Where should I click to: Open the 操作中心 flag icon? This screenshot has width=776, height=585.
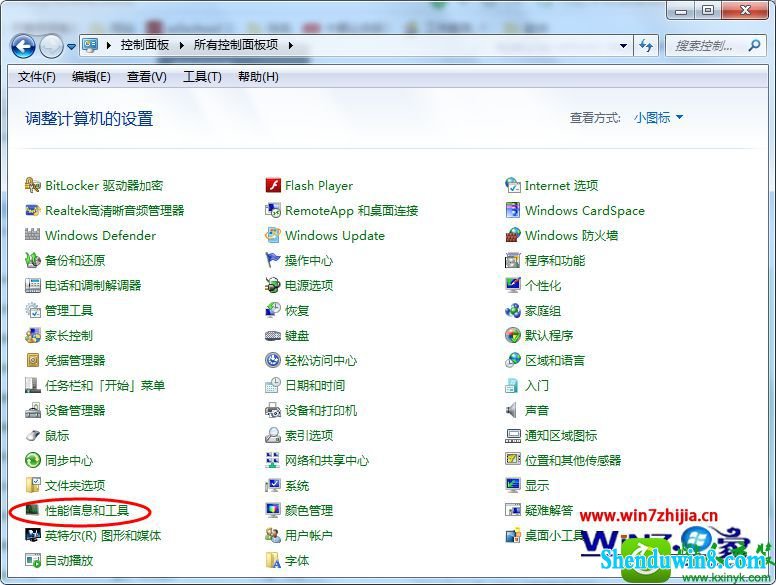pyautogui.click(x=273, y=260)
